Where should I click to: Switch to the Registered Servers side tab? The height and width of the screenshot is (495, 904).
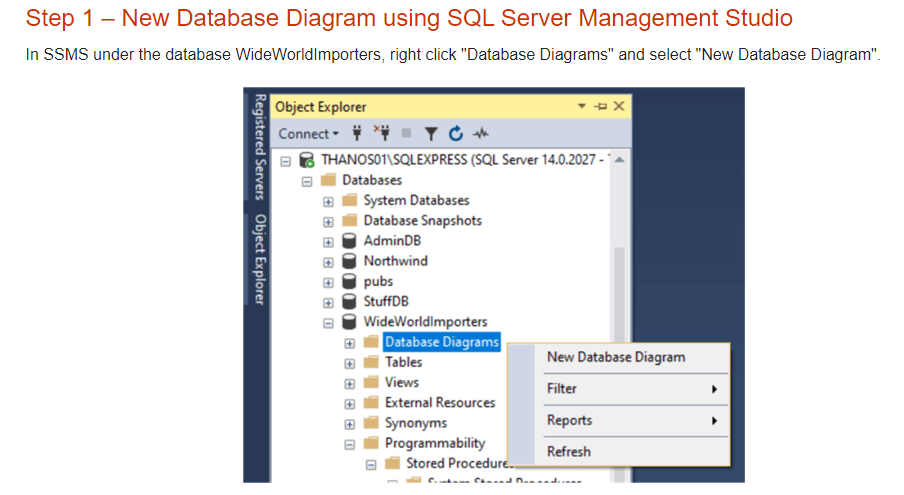point(260,148)
